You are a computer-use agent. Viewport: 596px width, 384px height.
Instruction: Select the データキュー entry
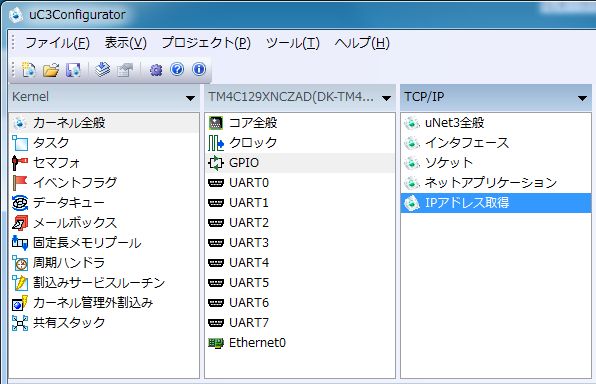tap(104, 203)
